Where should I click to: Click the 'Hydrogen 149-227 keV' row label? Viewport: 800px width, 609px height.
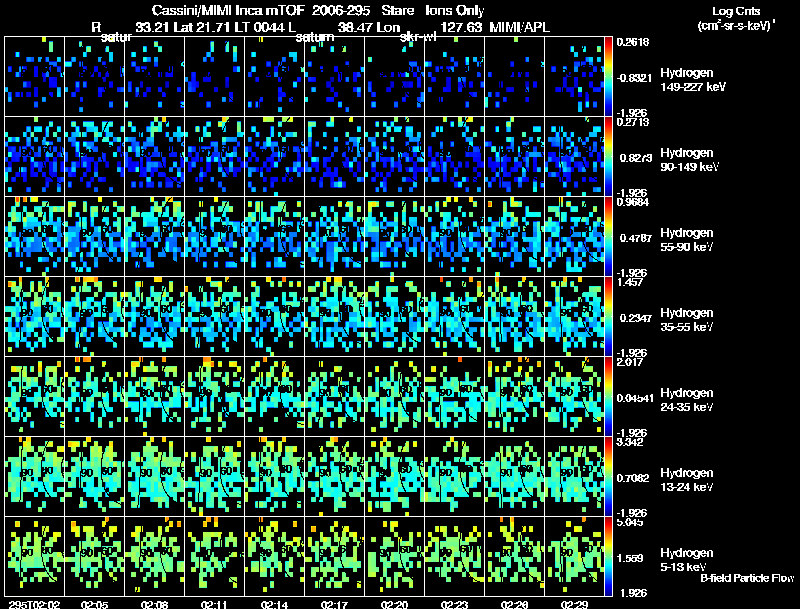[x=693, y=80]
